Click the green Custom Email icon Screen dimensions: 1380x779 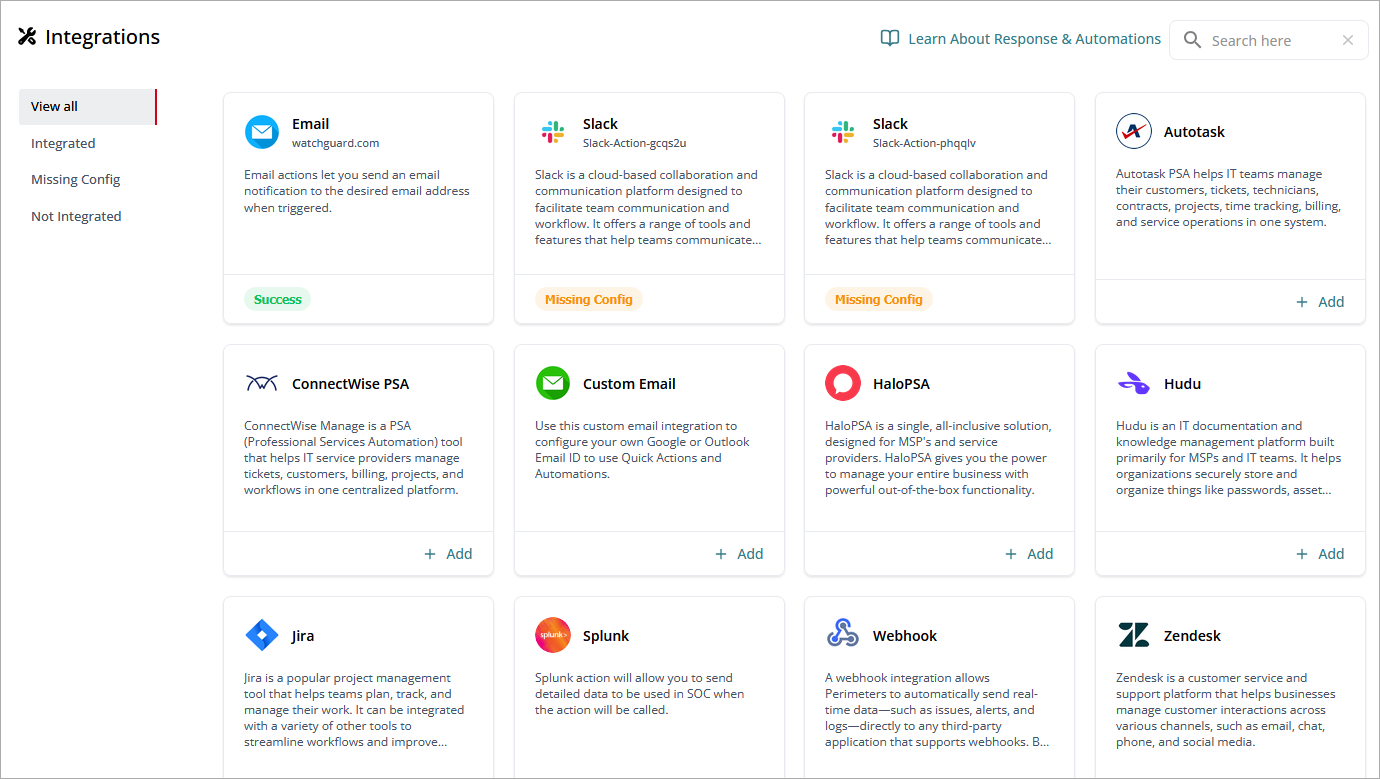[552, 383]
